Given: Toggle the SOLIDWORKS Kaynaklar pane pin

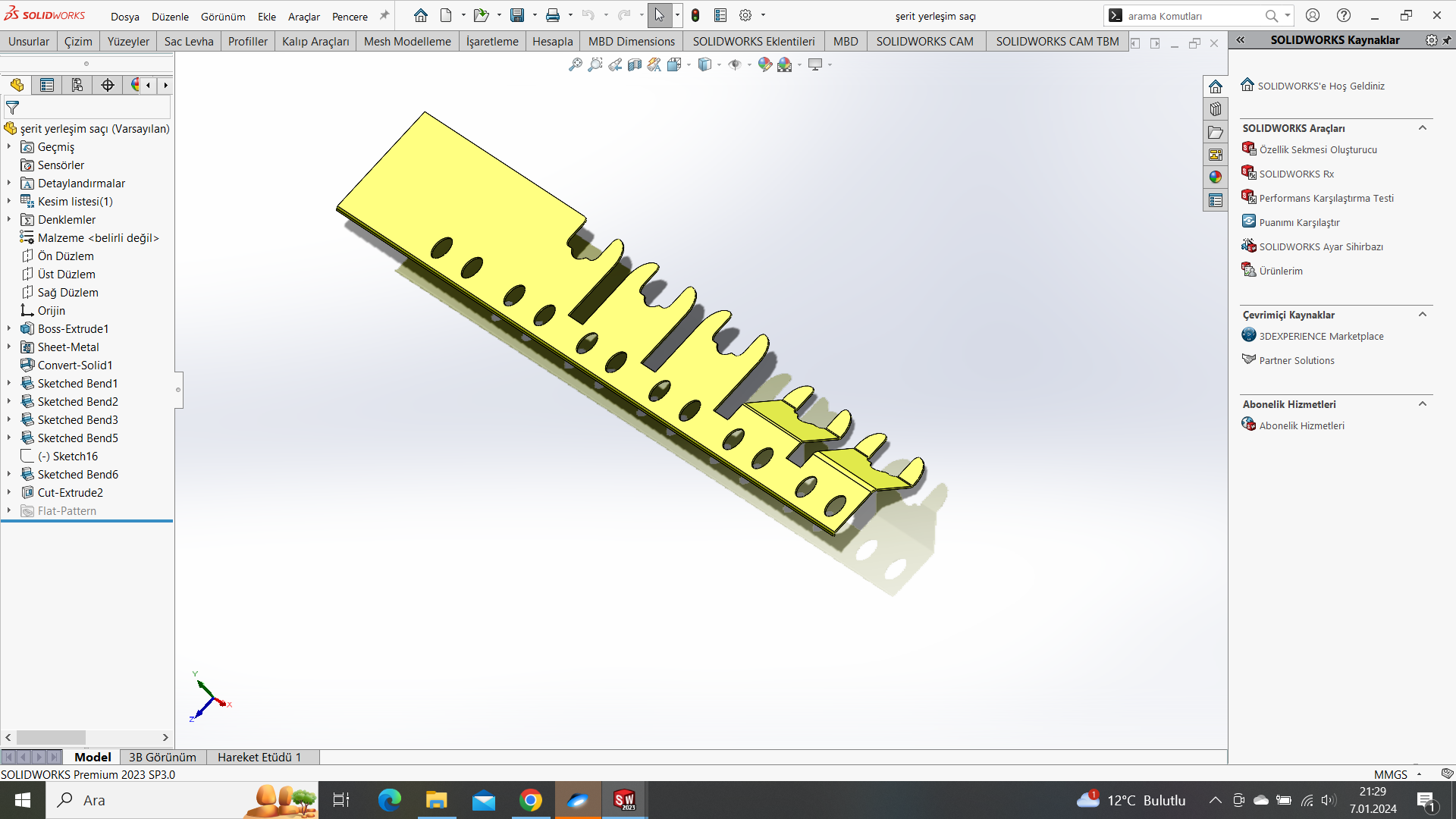Looking at the screenshot, I should tap(1447, 40).
